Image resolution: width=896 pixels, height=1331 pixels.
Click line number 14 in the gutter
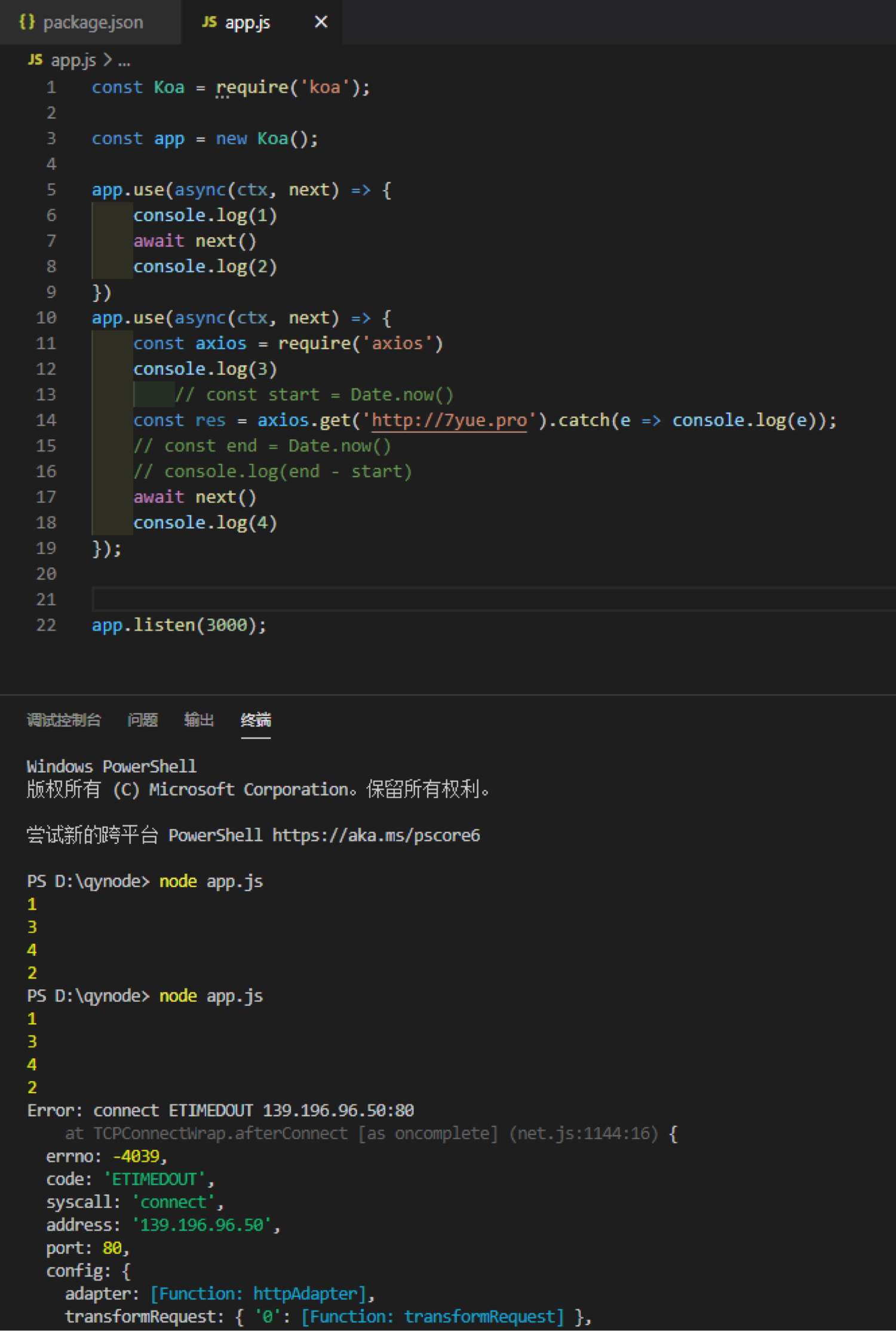(x=46, y=420)
